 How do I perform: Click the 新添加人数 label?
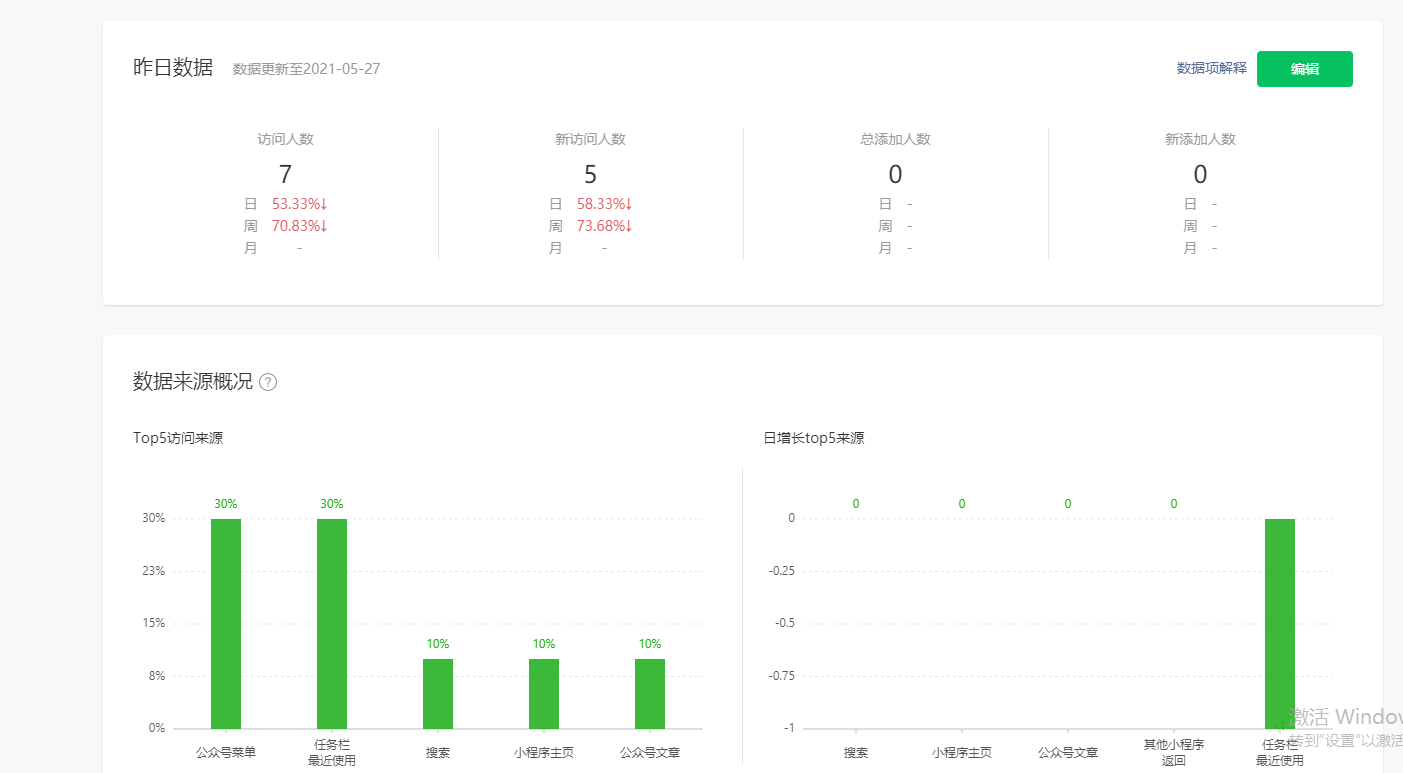(x=1200, y=140)
